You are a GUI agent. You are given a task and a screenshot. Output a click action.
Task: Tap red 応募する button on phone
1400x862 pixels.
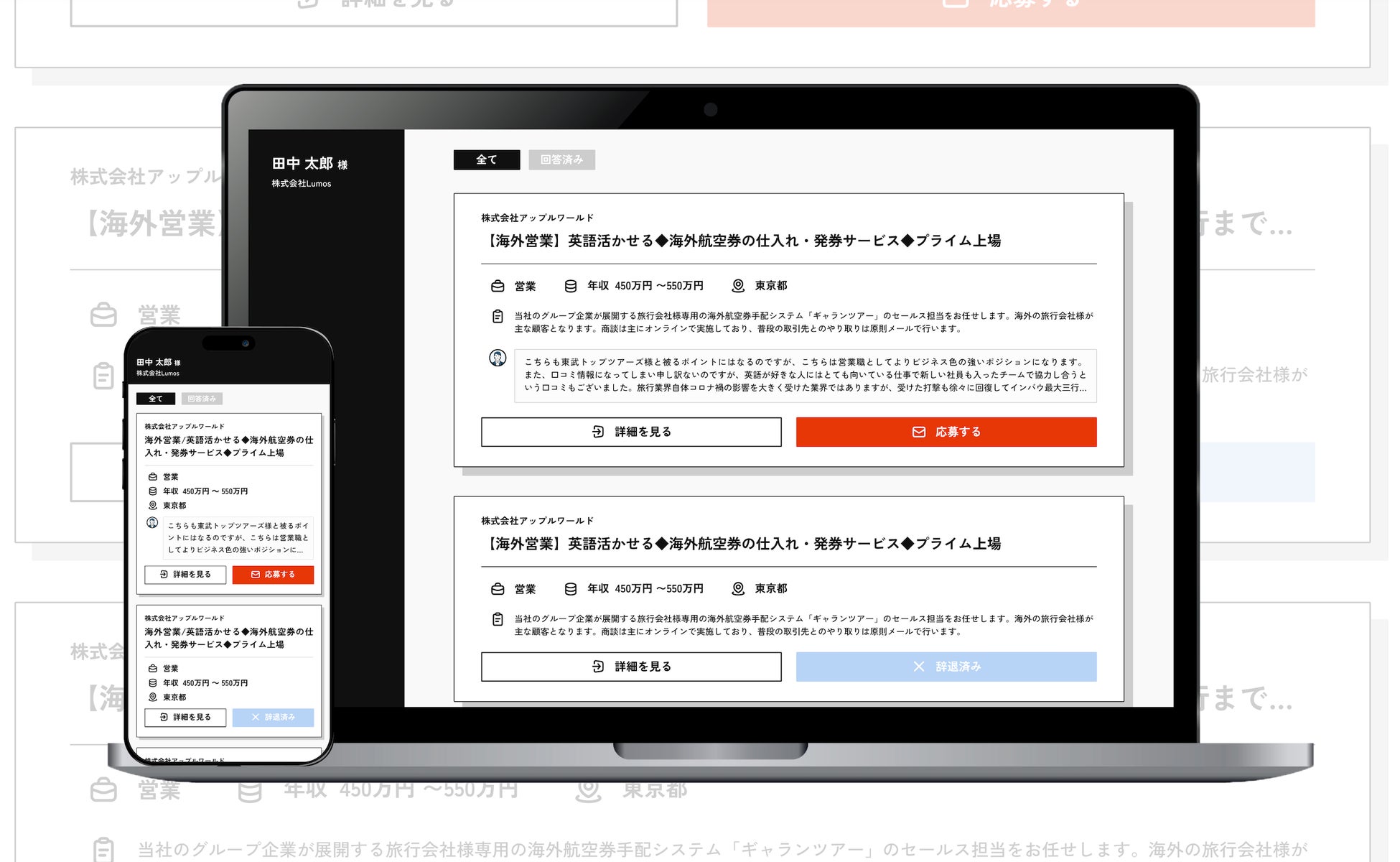273,575
